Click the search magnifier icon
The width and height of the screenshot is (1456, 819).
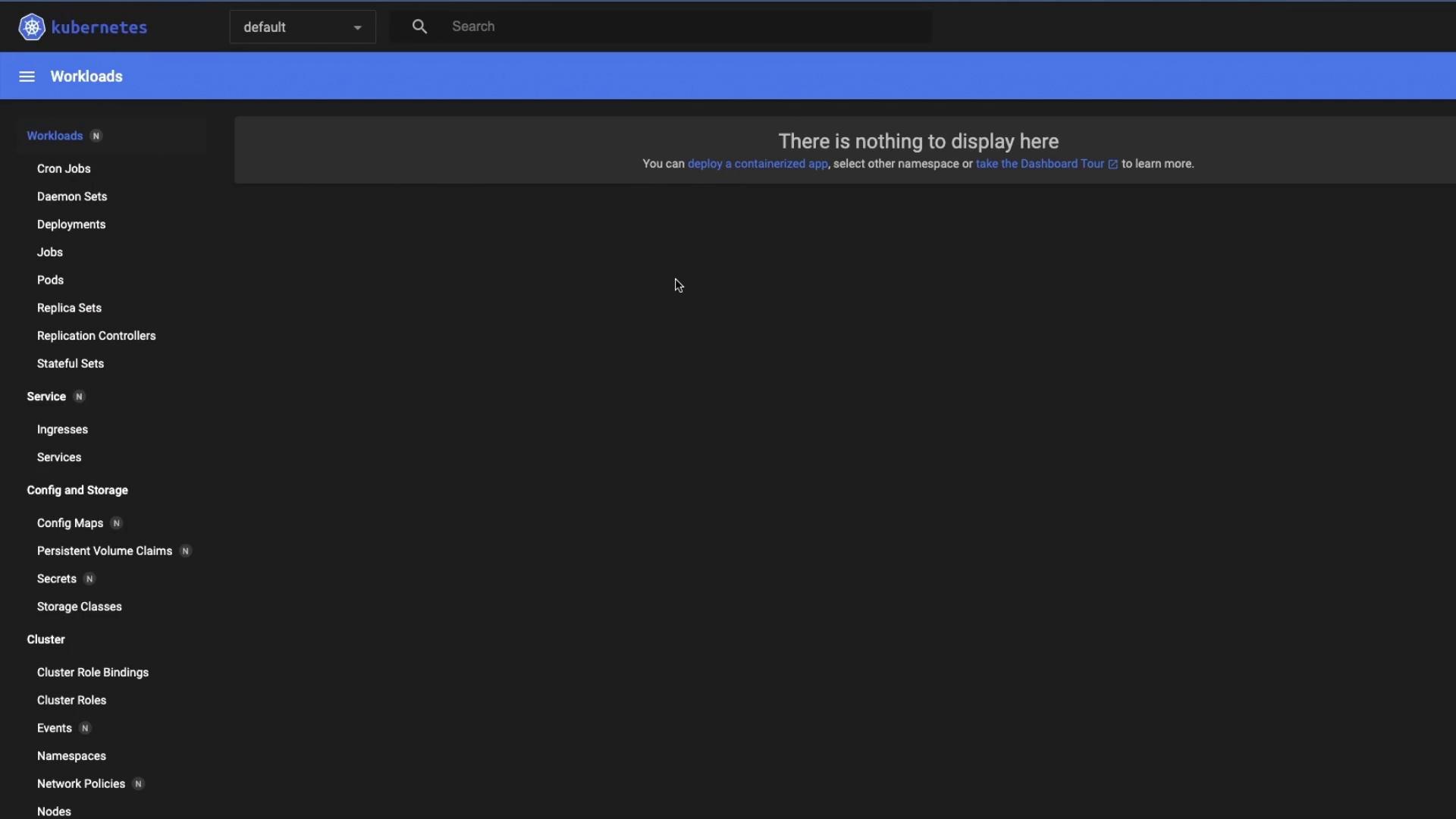point(419,27)
